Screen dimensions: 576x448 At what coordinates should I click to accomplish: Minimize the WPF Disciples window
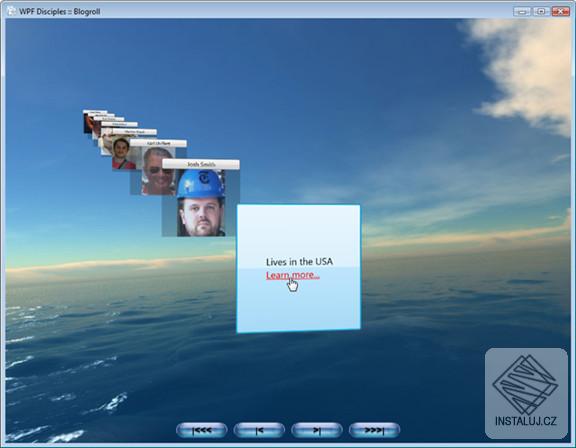point(522,11)
